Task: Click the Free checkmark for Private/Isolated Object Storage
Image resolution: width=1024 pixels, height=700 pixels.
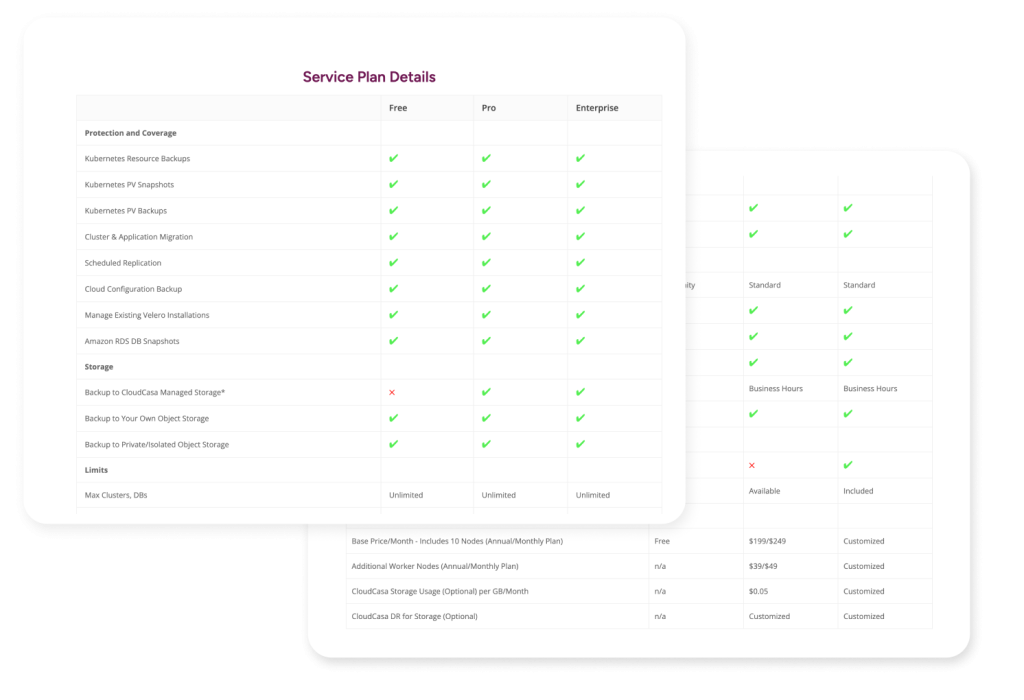Action: pos(393,444)
